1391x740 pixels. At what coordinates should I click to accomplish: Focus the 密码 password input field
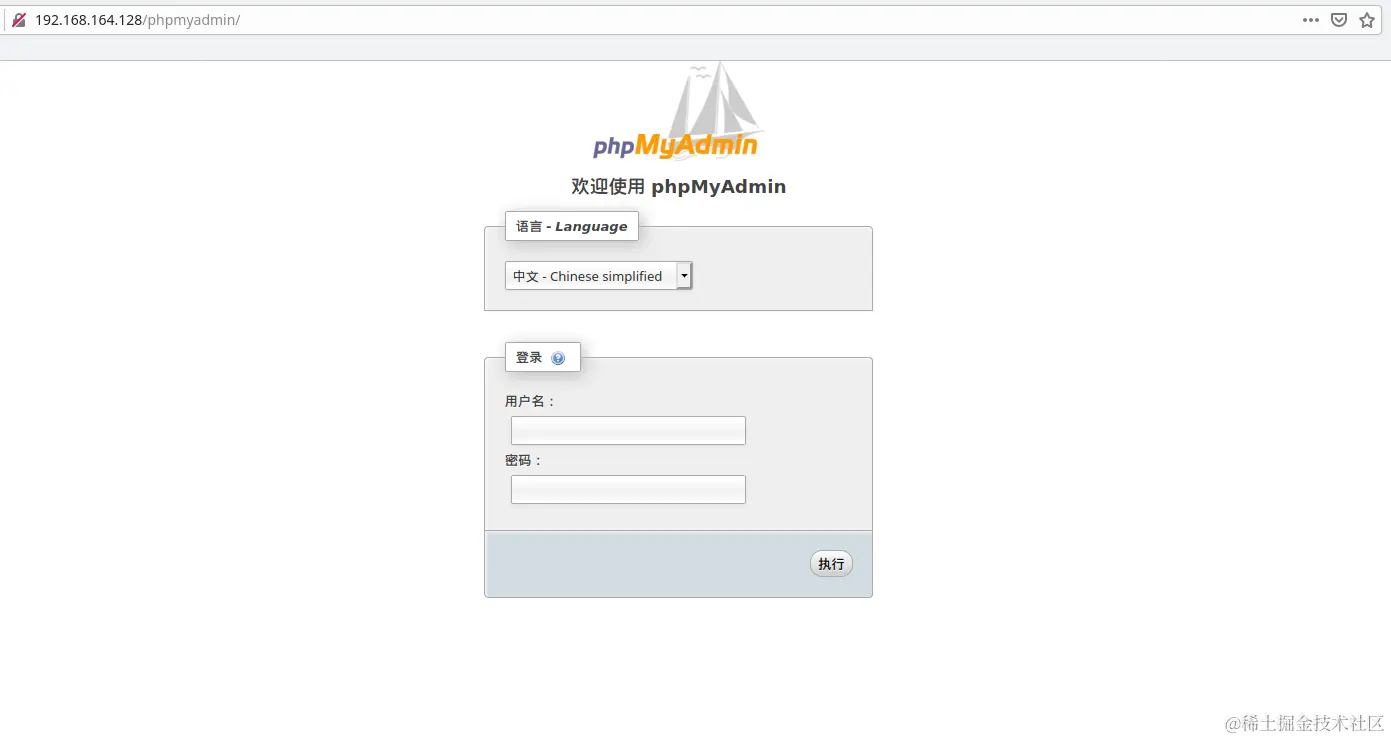(x=628, y=489)
